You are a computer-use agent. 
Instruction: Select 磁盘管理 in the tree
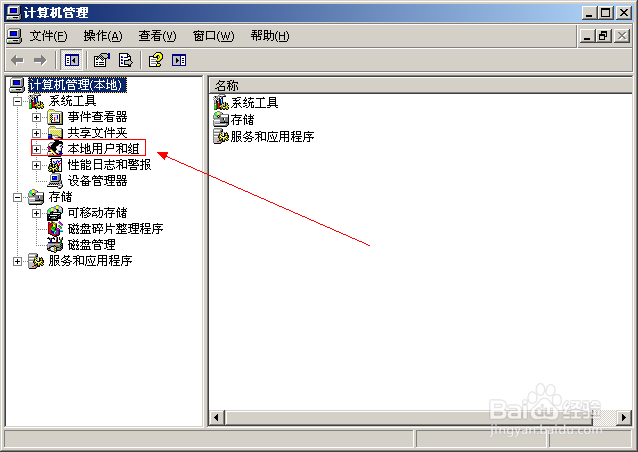pos(92,245)
